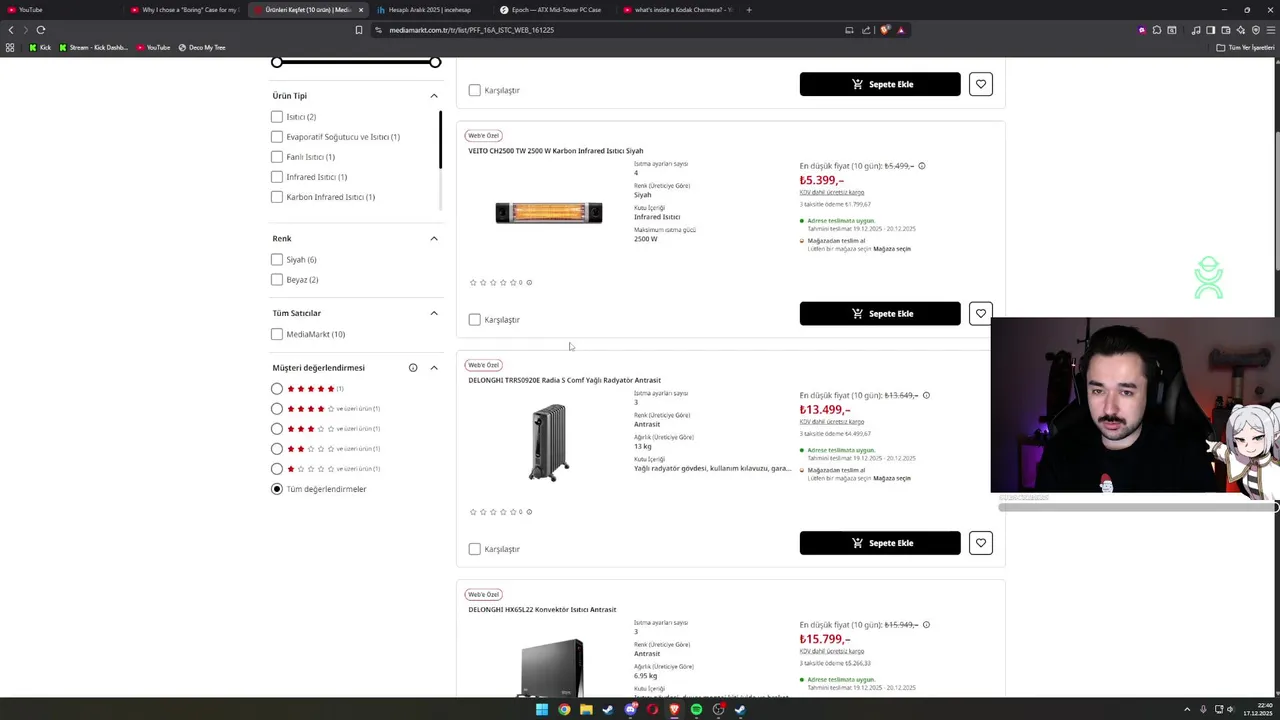Viewport: 1280px width, 720px height.
Task: Open Brave browser taskbar icon
Action: click(674, 710)
